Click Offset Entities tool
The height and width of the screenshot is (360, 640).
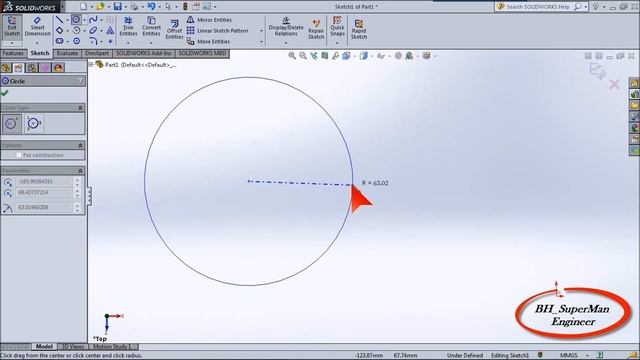click(x=174, y=29)
